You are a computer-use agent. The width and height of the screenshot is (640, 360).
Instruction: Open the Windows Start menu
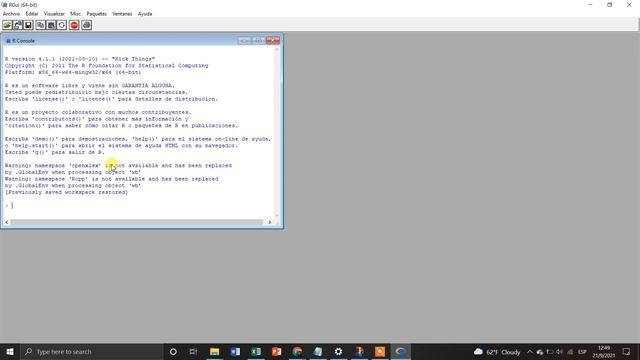pyautogui.click(x=10, y=351)
